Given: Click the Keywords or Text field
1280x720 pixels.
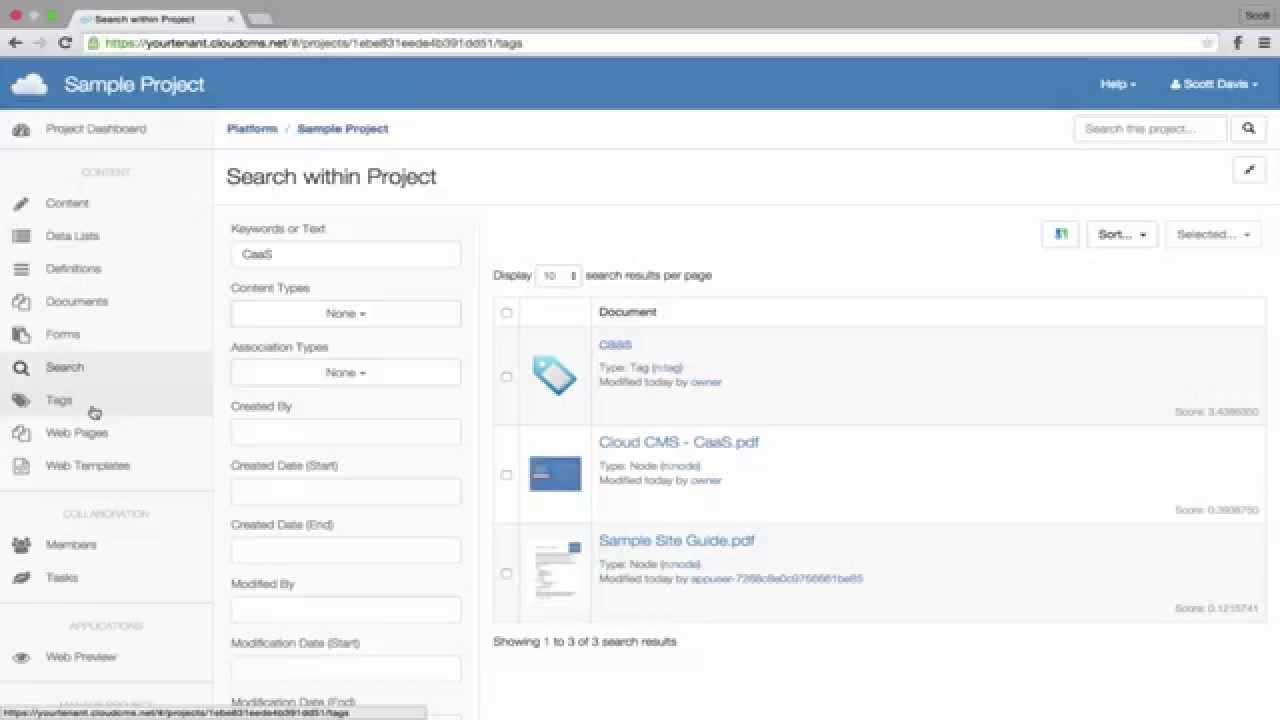Looking at the screenshot, I should tap(346, 254).
